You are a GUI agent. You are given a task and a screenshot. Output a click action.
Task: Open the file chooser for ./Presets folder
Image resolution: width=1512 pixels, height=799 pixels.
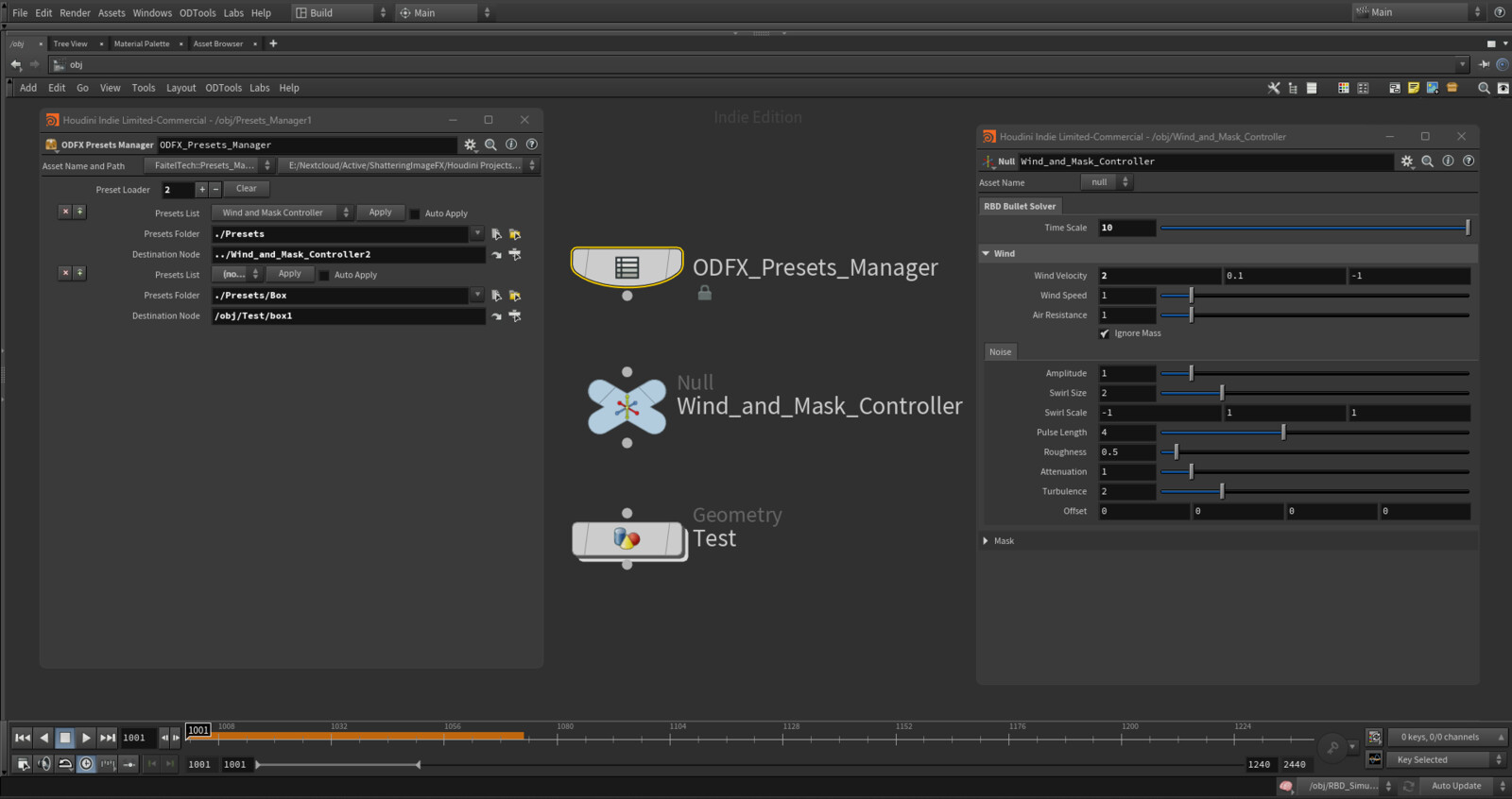497,234
